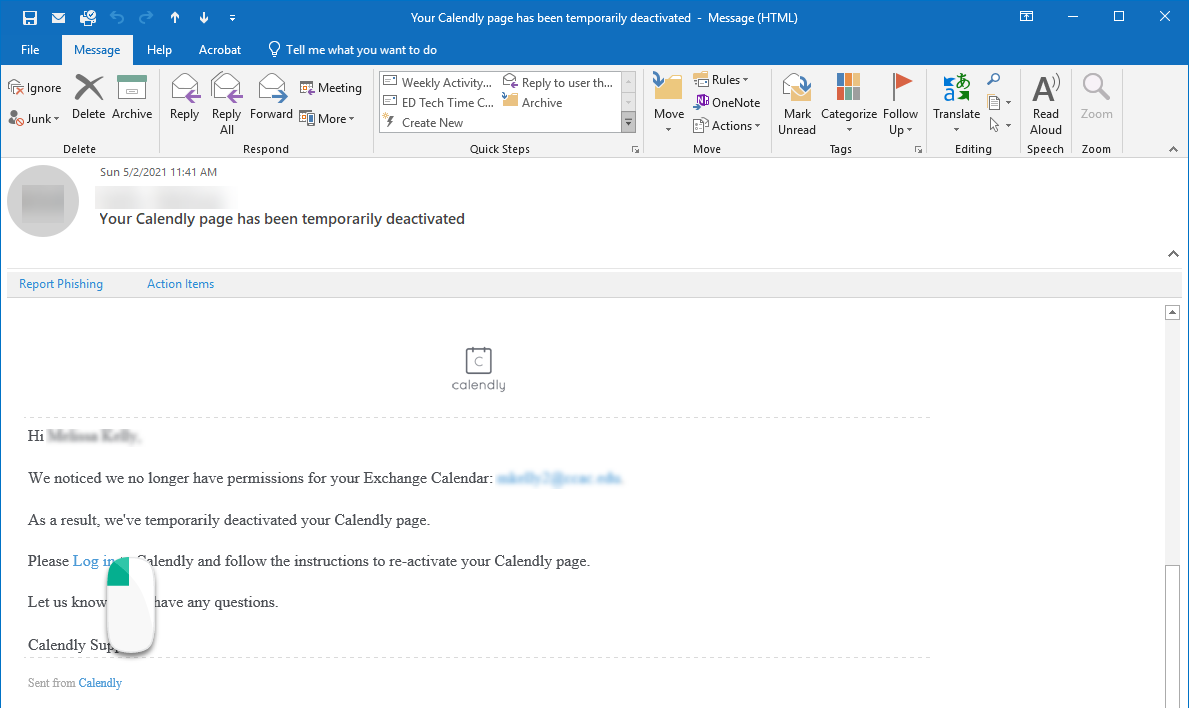Image resolution: width=1189 pixels, height=708 pixels.
Task: Open the Related items dropdown in Editing
Action: tap(999, 102)
